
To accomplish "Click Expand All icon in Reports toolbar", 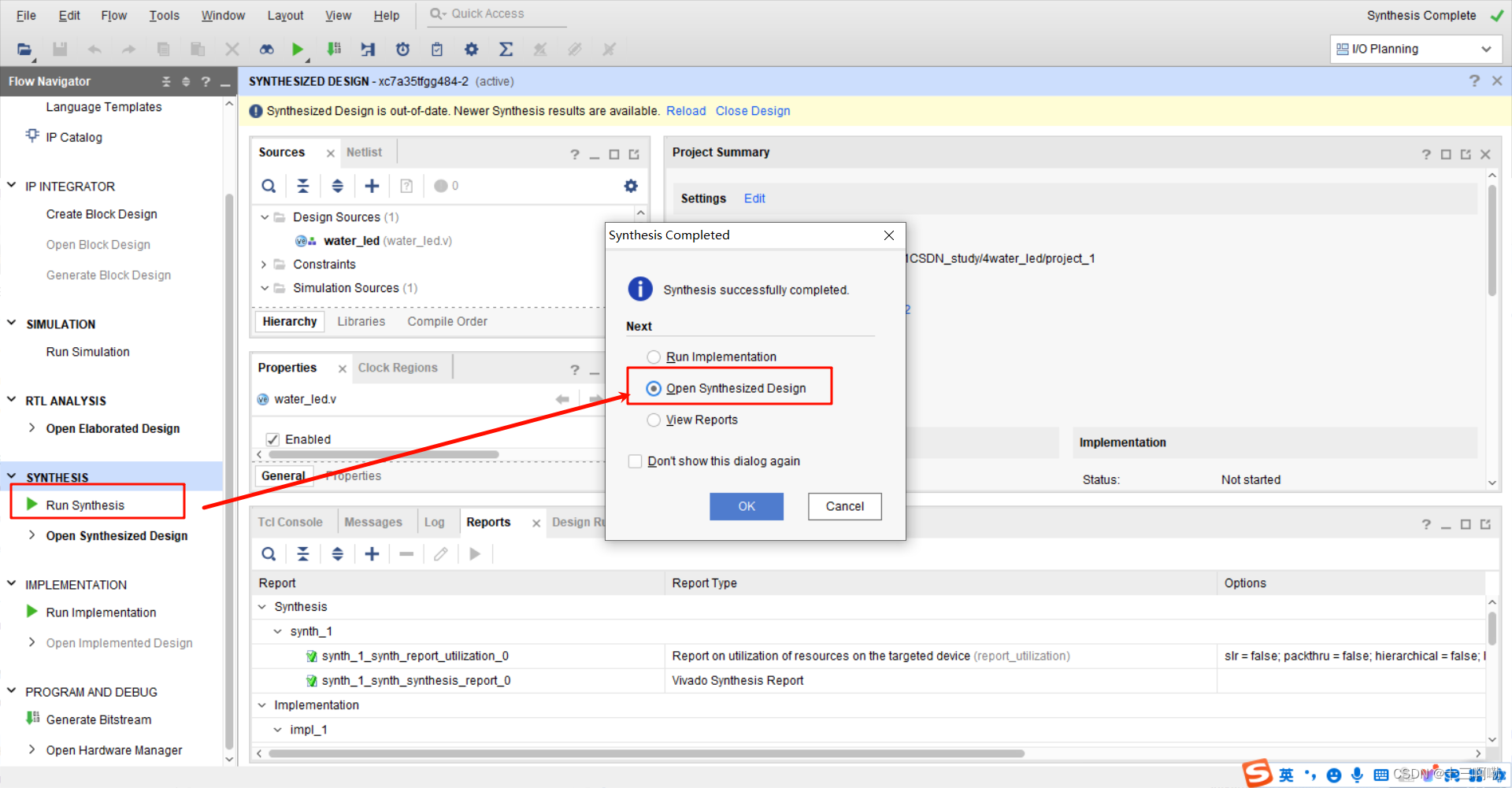I will (x=337, y=554).
